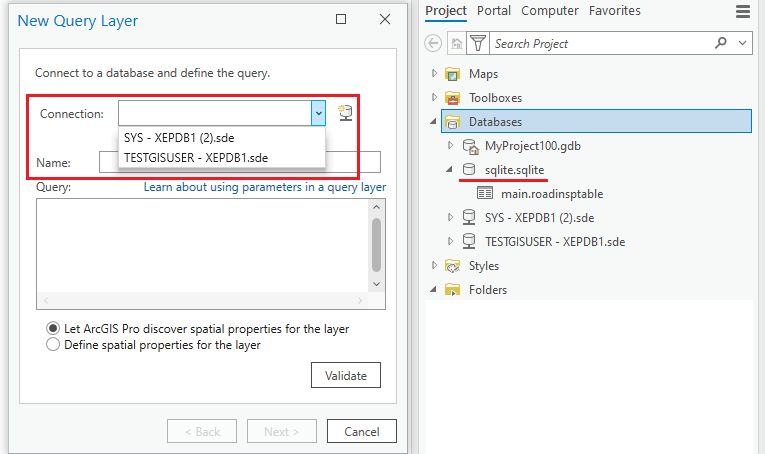Click the Query box vertical scrollbar thumb
Screen dimensions: 766x454
(x=376, y=244)
